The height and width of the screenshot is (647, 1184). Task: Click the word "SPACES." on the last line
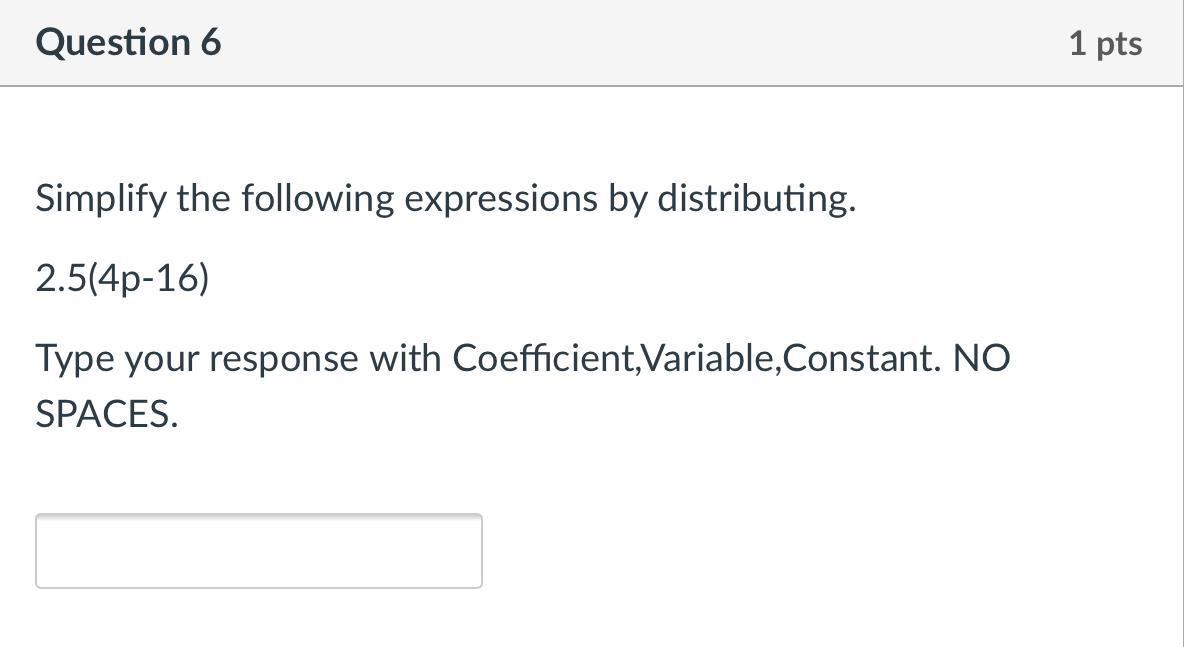pos(107,413)
